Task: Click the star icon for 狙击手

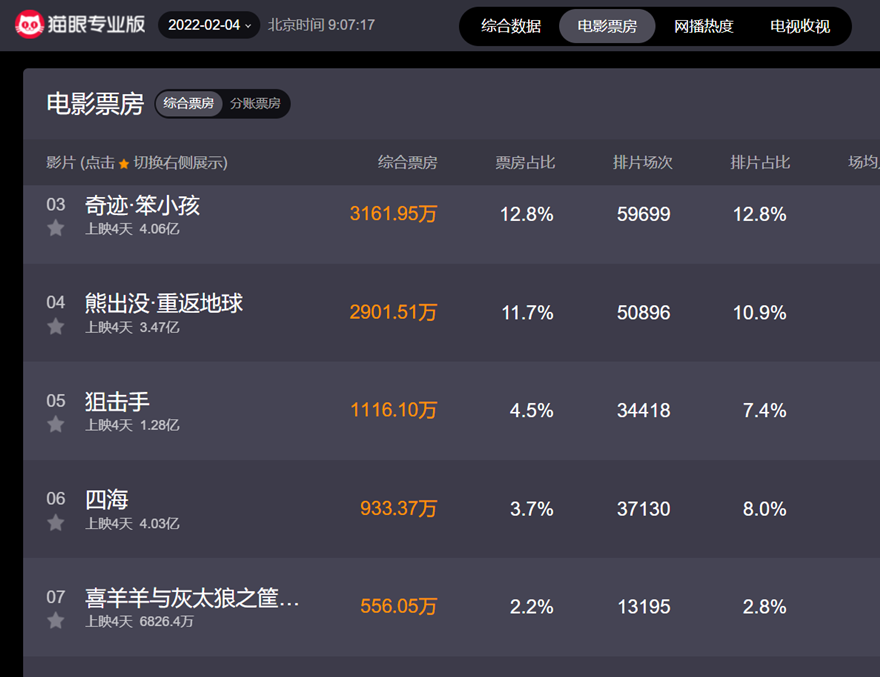Action: (x=56, y=425)
